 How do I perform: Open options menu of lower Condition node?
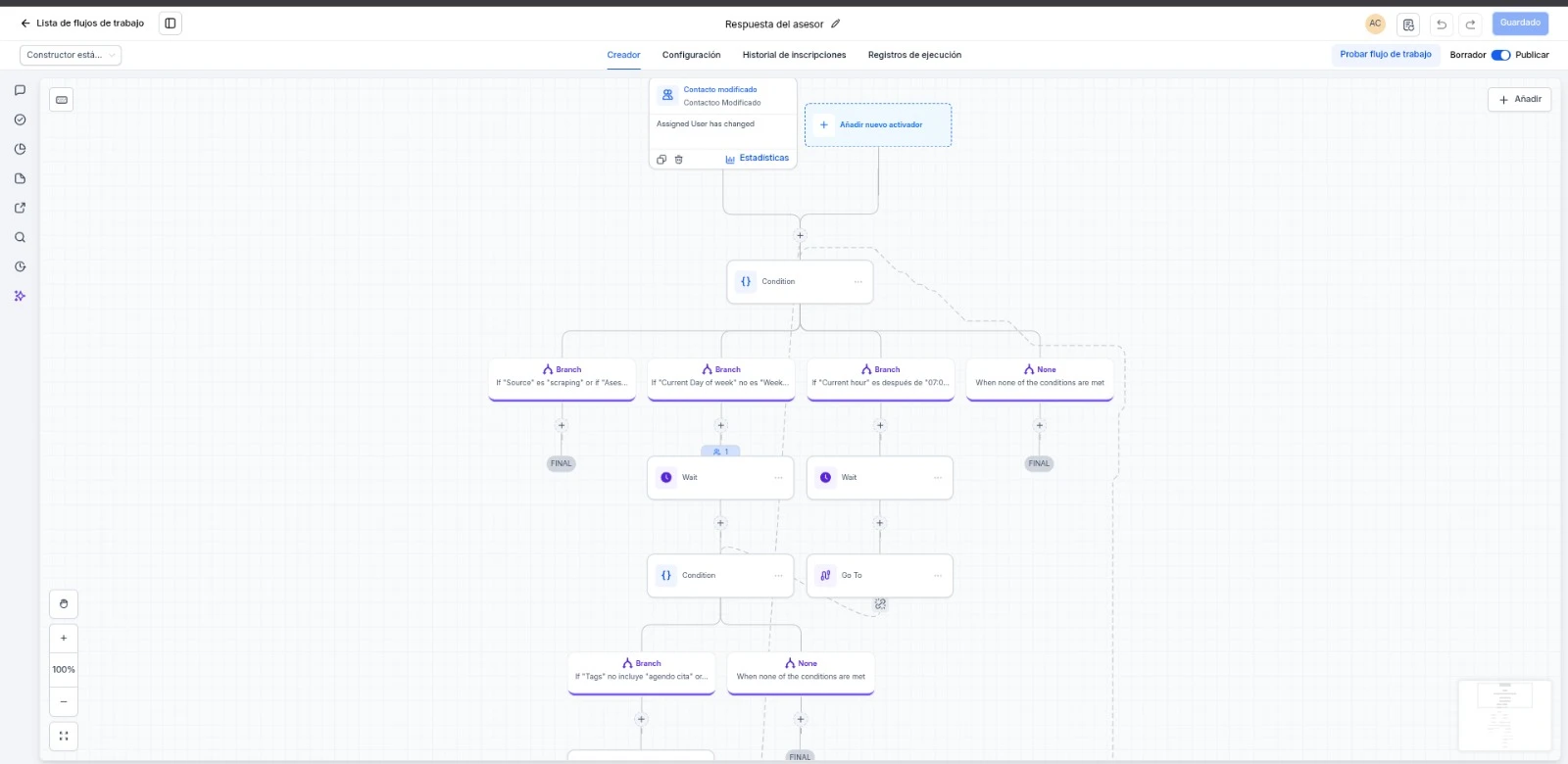pos(779,576)
